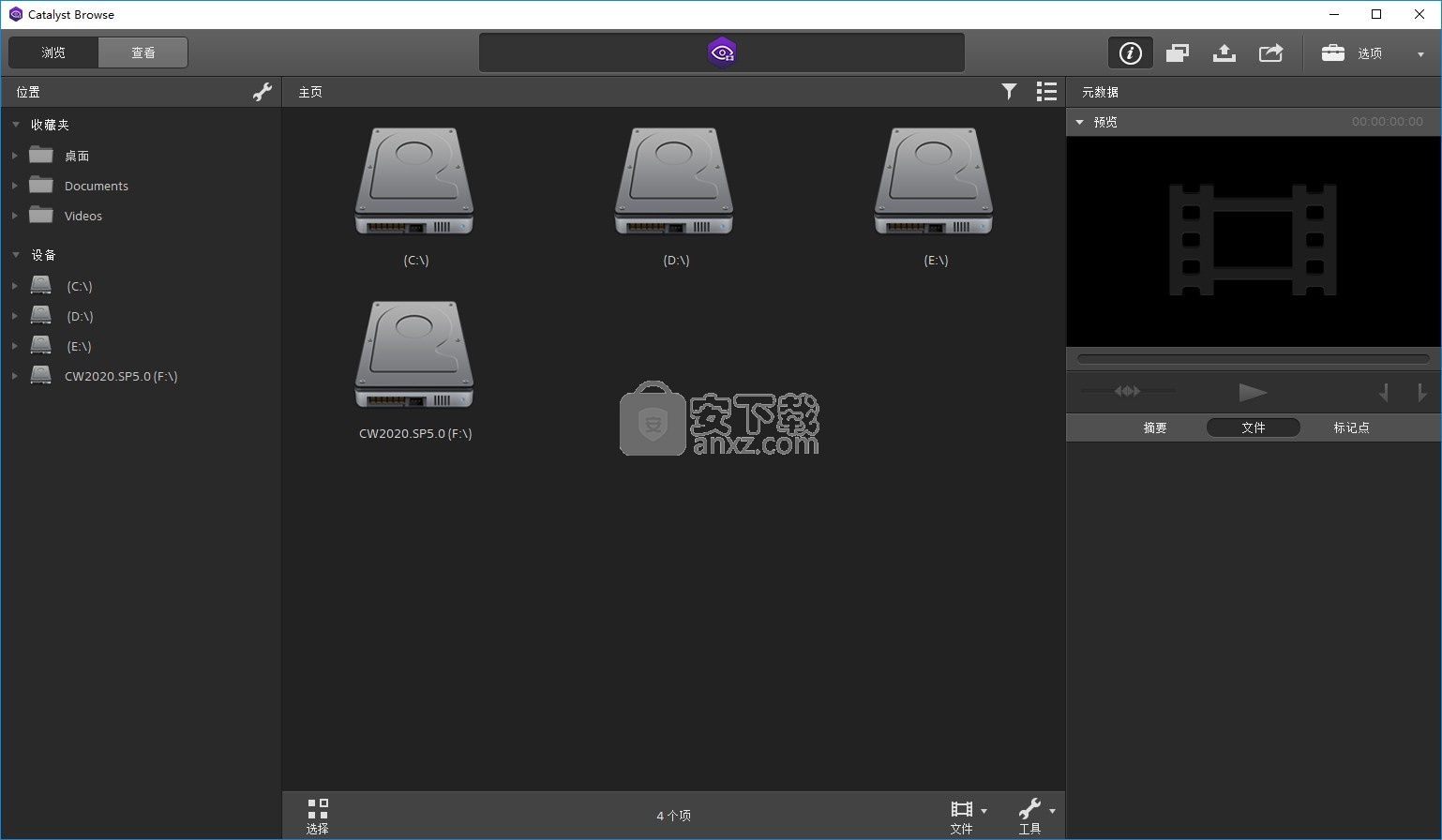The width and height of the screenshot is (1442, 840).
Task: Click the mark out point button
Action: point(1421,392)
